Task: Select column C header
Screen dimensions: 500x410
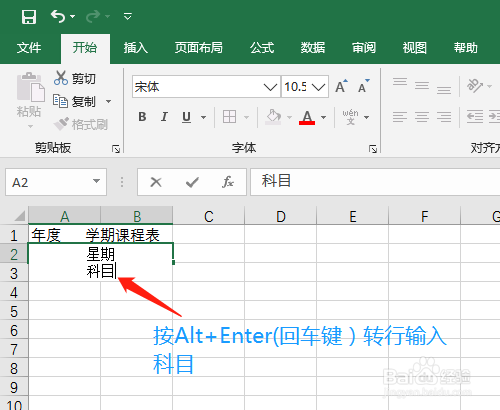Action: (x=209, y=216)
